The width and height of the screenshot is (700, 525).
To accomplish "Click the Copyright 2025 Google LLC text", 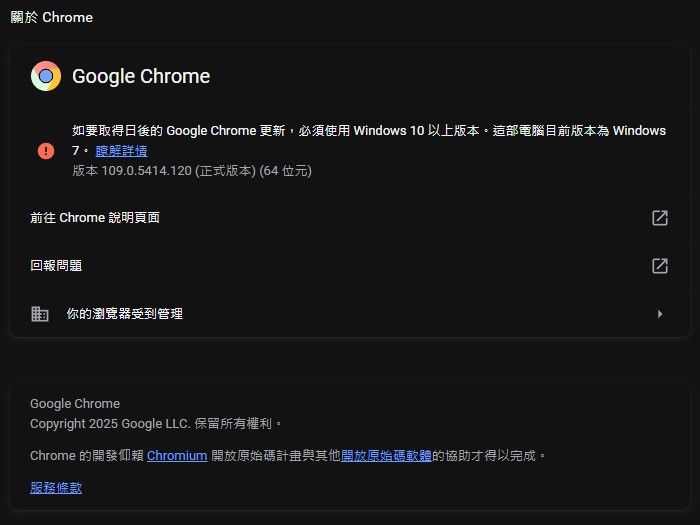I will tap(156, 424).
